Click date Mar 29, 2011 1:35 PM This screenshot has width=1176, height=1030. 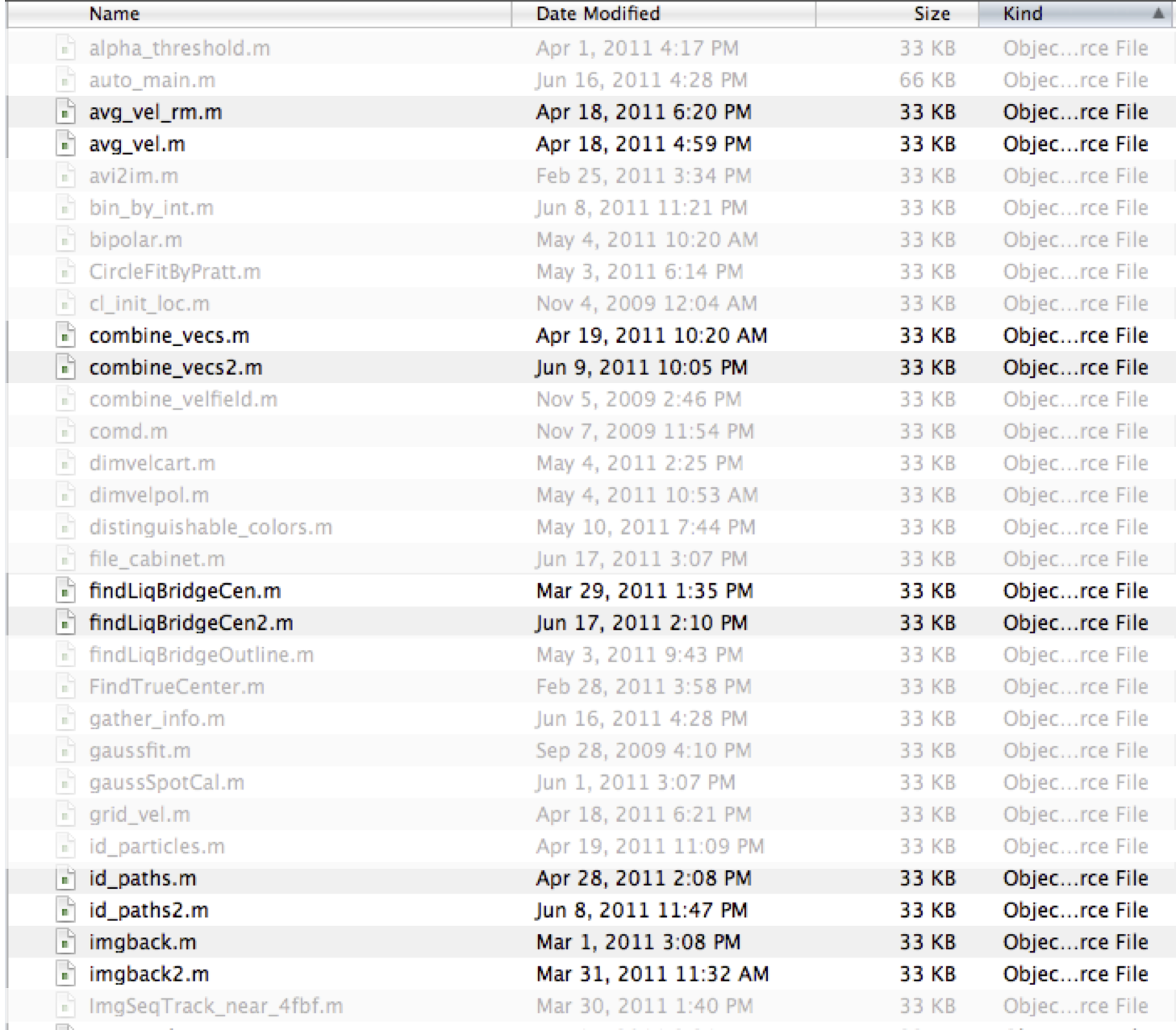coord(644,591)
